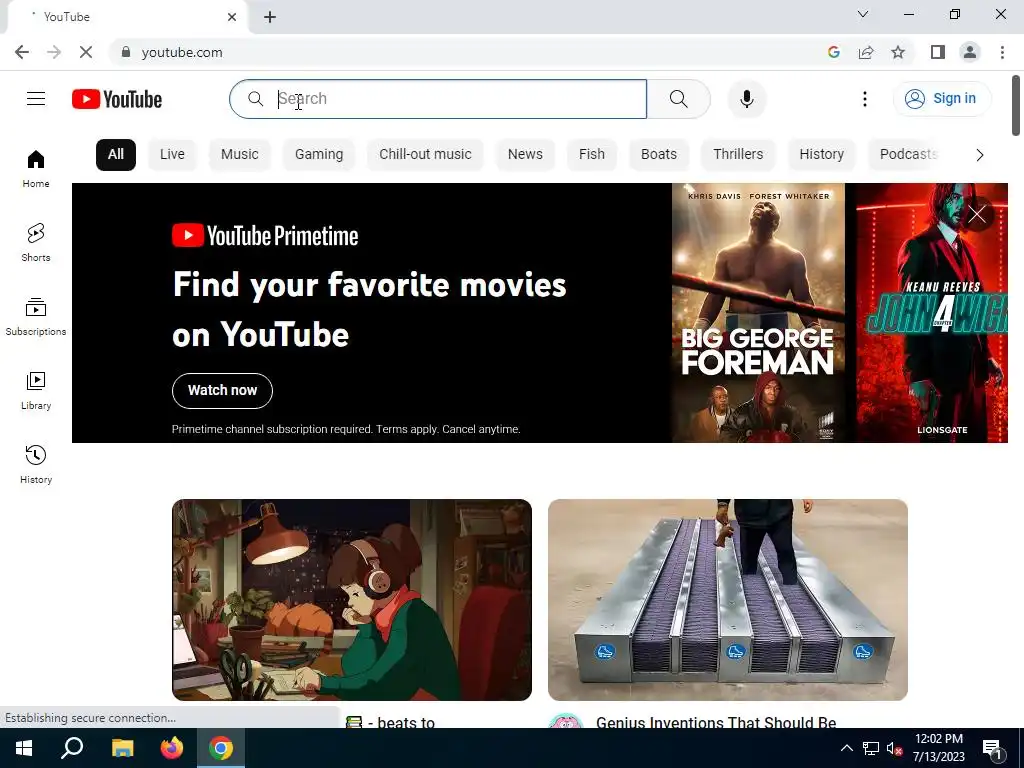Screen dimensions: 1024x768
Task: Share this page via share icon
Action: coord(866,52)
